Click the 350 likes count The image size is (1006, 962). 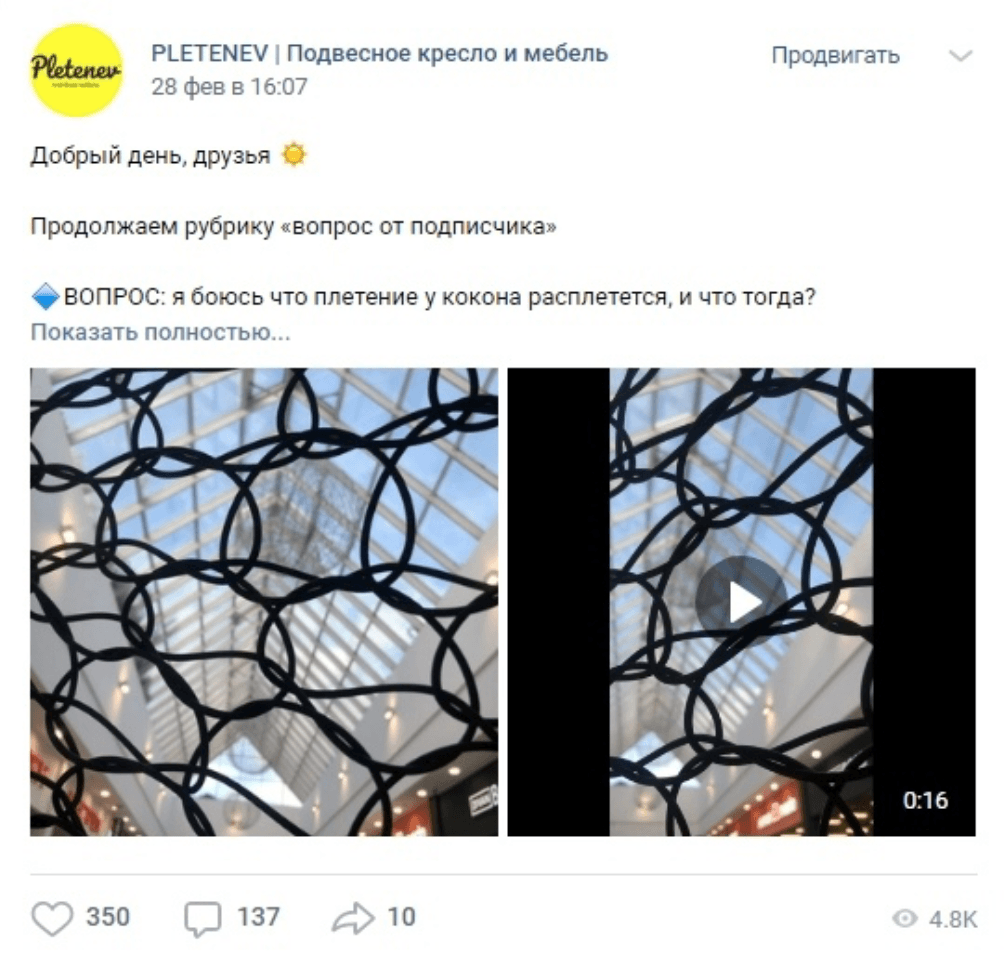tap(108, 916)
